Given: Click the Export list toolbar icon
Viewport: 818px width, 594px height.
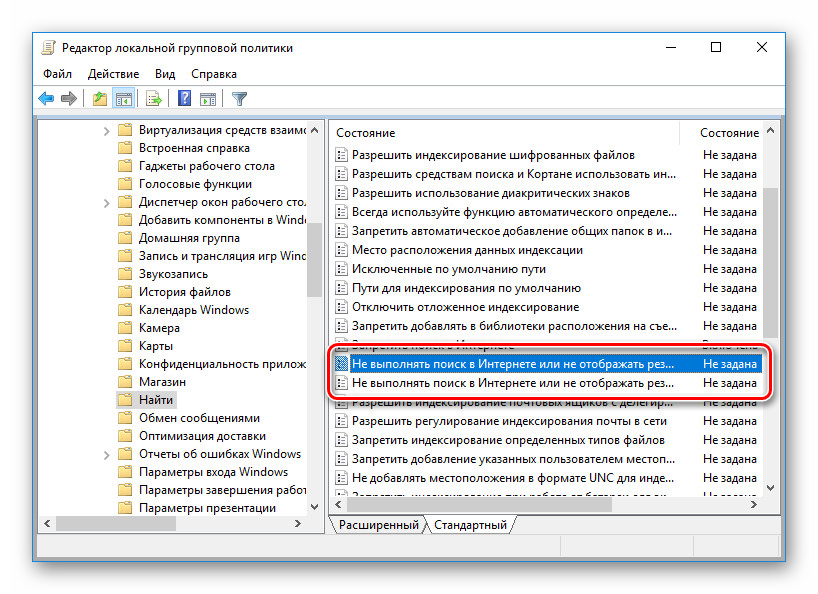Looking at the screenshot, I should click(x=154, y=98).
